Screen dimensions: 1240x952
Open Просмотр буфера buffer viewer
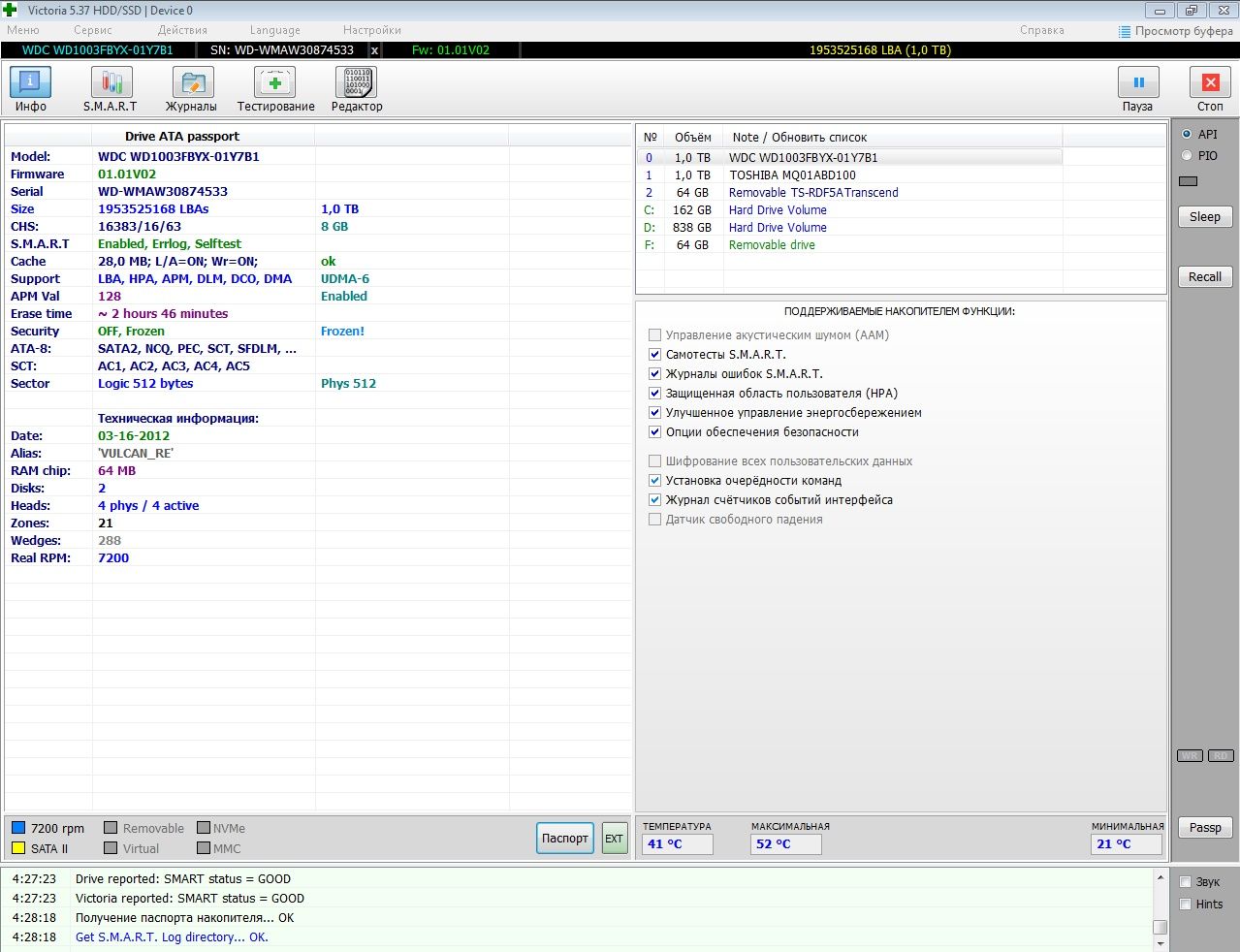[x=1175, y=31]
